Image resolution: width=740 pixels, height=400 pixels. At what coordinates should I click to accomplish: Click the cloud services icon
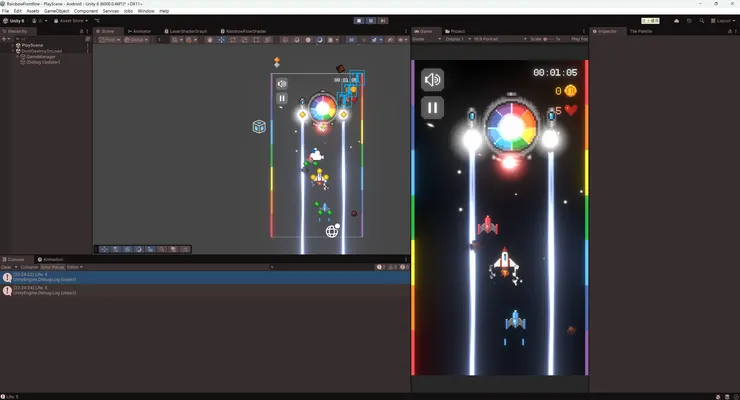click(x=676, y=21)
